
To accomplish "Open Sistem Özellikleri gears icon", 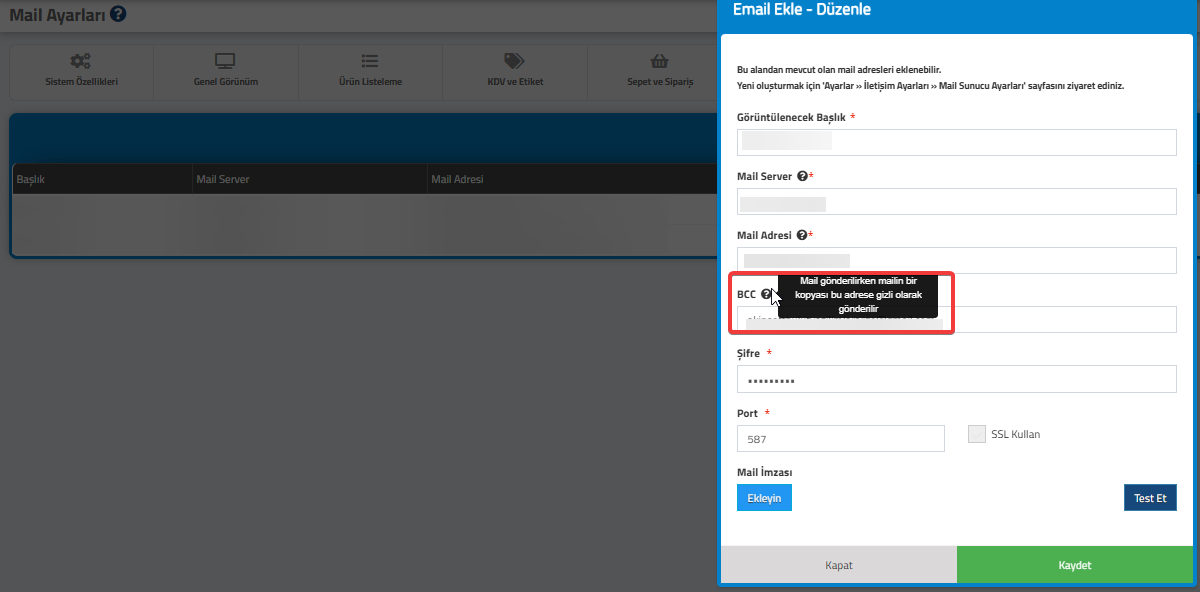I will tap(81, 61).
